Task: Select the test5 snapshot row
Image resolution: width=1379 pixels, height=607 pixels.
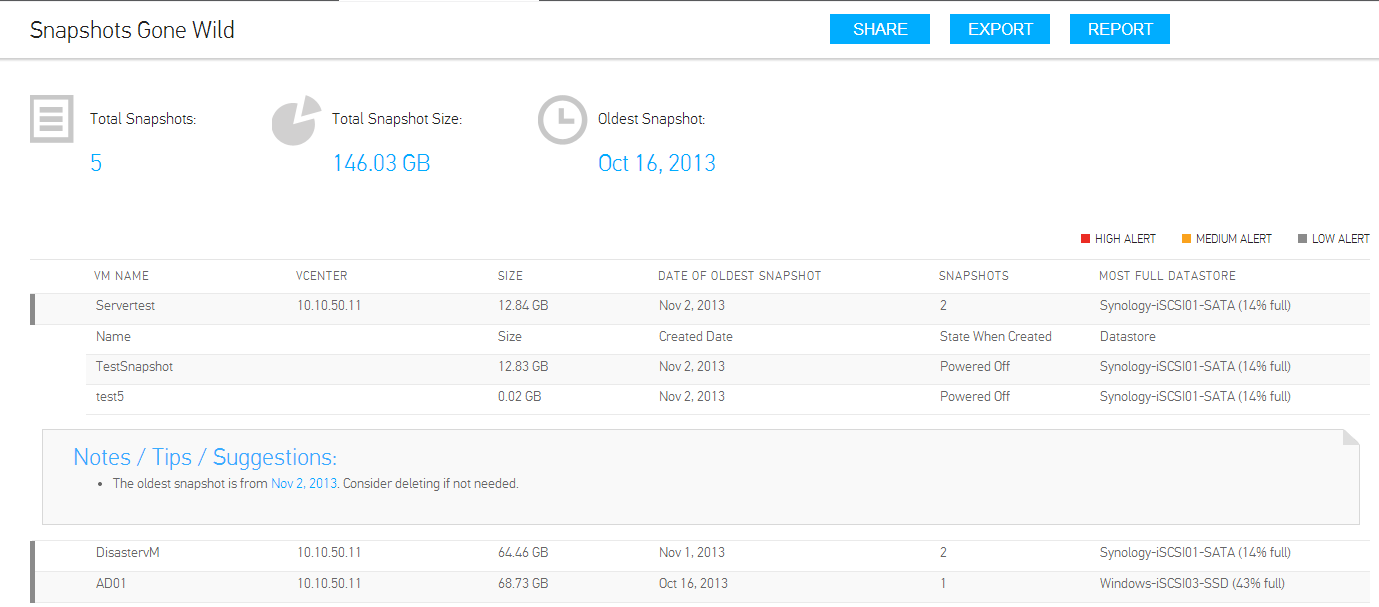Action: (x=110, y=397)
